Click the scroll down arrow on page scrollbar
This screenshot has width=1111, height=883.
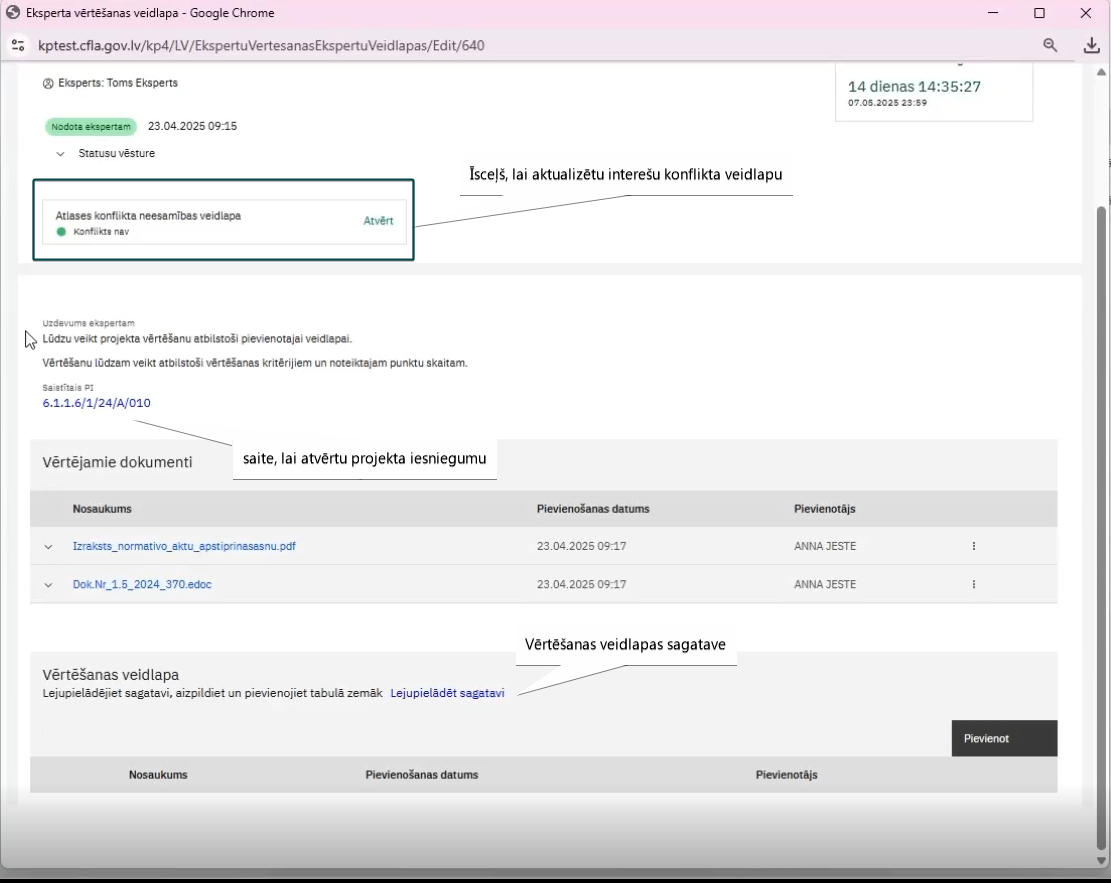pyautogui.click(x=1100, y=860)
